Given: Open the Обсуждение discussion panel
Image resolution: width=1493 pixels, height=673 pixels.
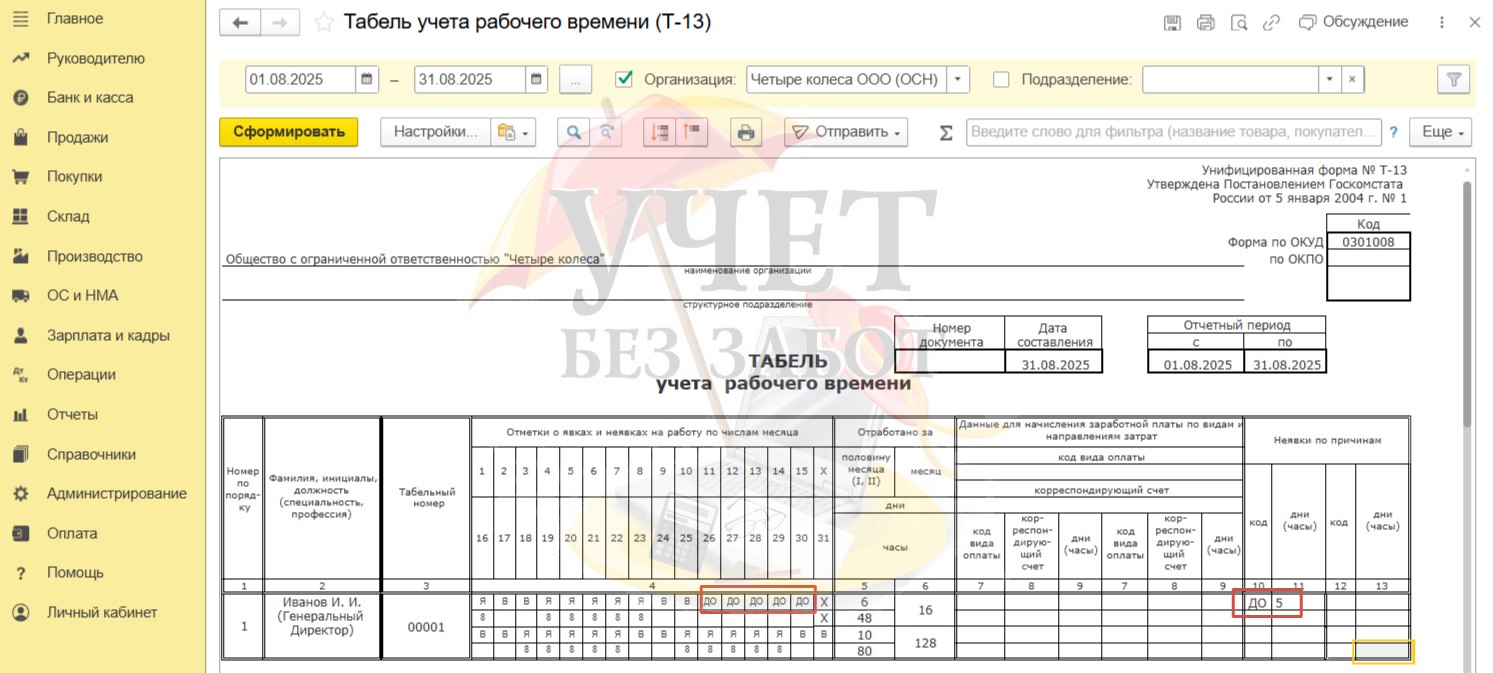Looking at the screenshot, I should click(x=1353, y=22).
